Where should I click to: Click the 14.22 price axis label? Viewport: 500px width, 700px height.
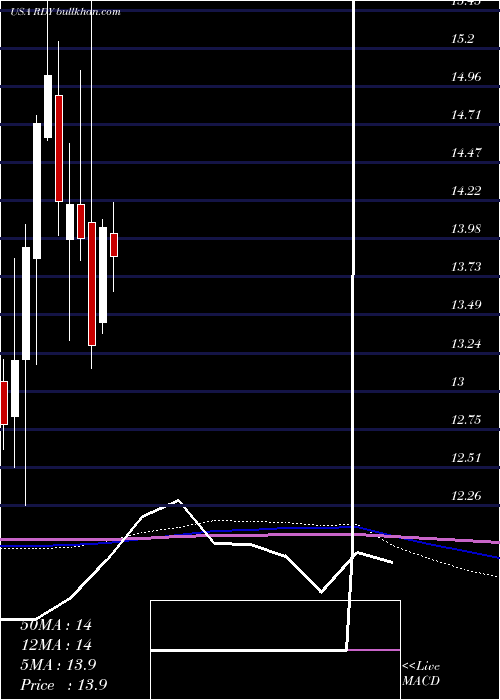pyautogui.click(x=466, y=191)
